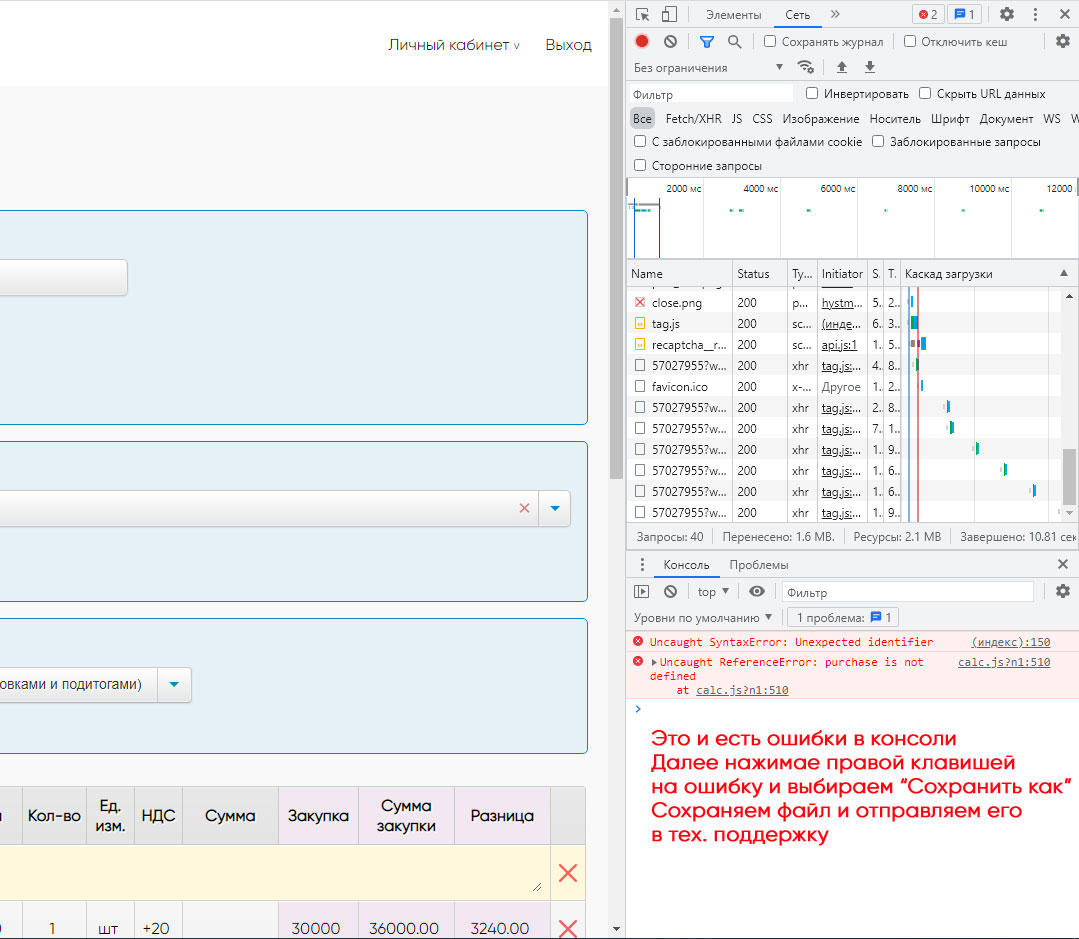Switch to the Элементы tab
Image resolution: width=1079 pixels, height=939 pixels.
734,14
